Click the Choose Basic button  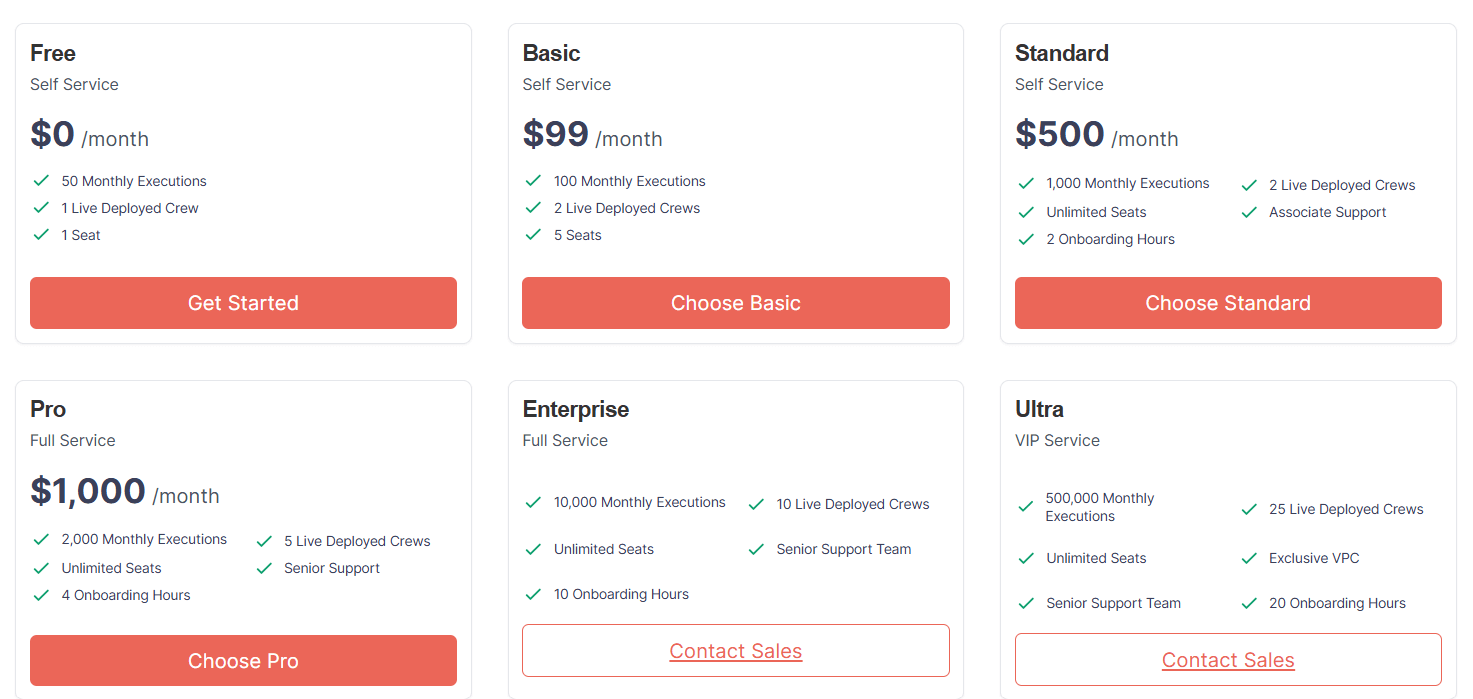[736, 303]
